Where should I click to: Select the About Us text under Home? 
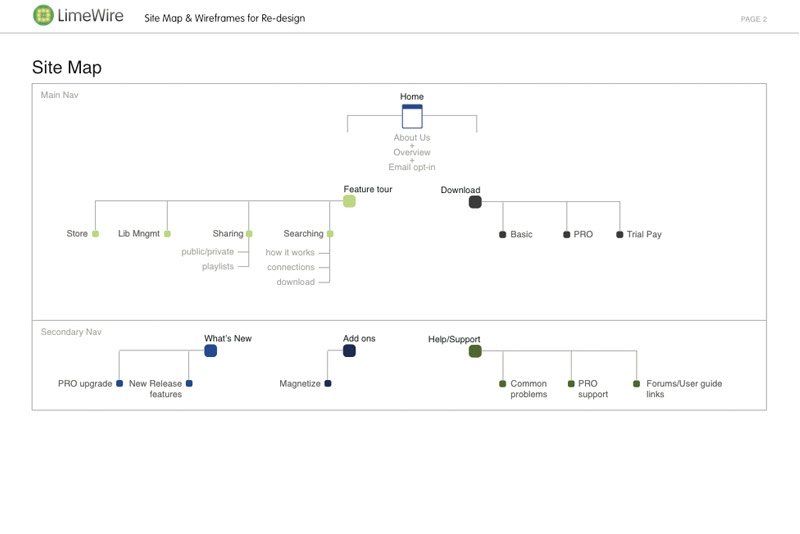tap(412, 138)
